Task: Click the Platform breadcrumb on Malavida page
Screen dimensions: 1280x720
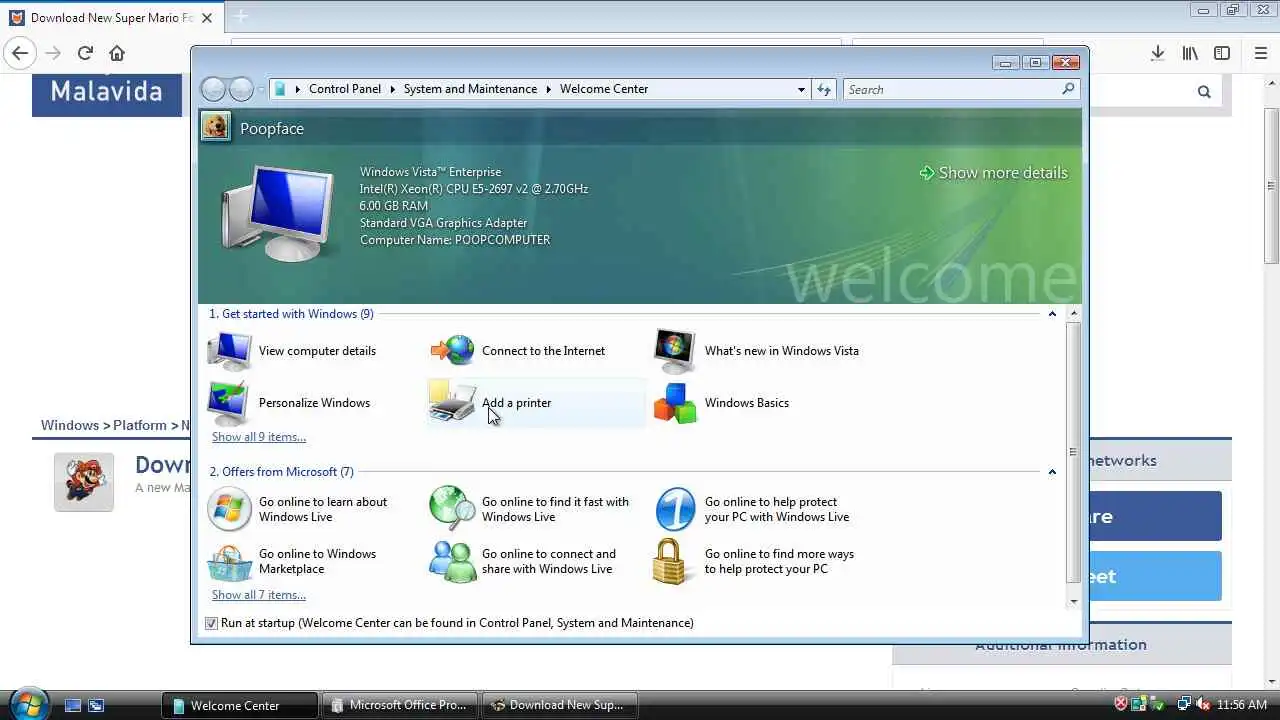Action: (139, 425)
